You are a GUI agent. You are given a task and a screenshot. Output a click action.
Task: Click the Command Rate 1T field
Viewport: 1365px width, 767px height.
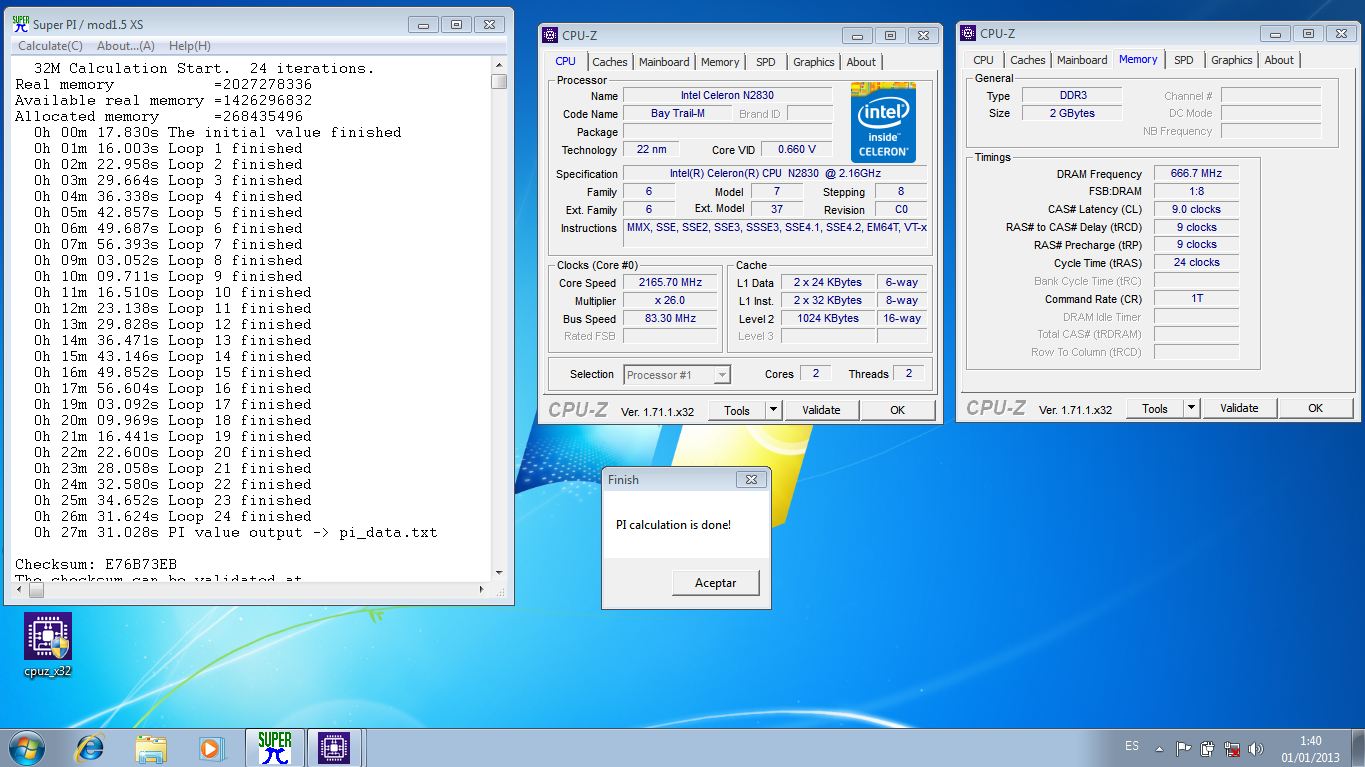pos(1196,298)
